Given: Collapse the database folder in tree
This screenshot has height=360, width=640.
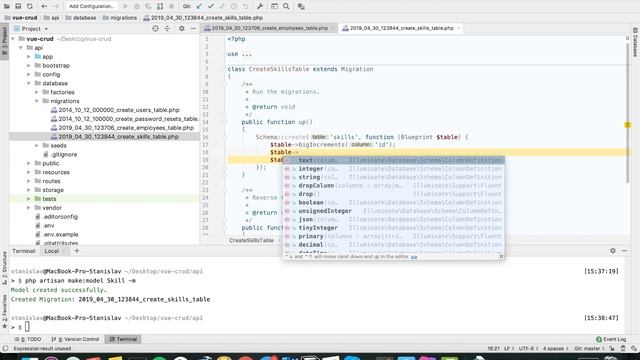Looking at the screenshot, I should 29,83.
